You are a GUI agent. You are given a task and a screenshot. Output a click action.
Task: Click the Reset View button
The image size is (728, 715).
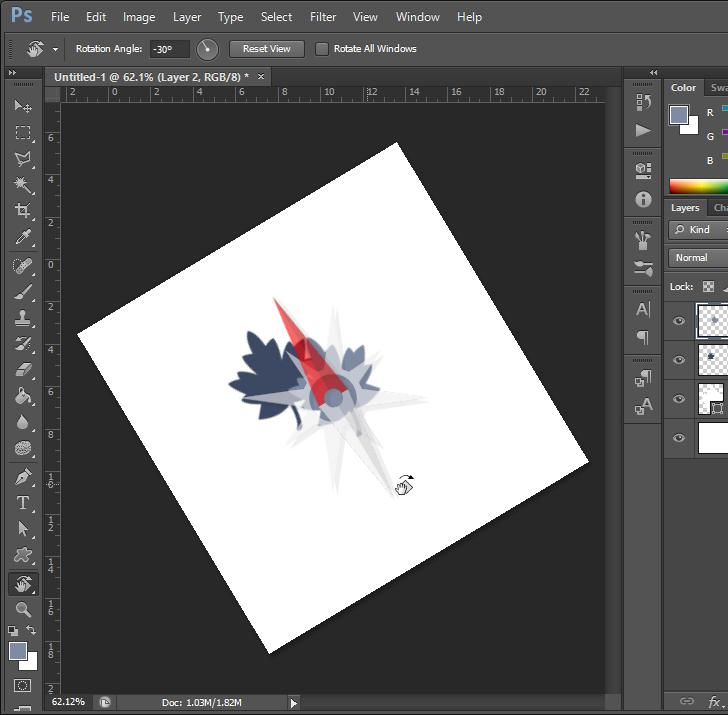coord(266,49)
